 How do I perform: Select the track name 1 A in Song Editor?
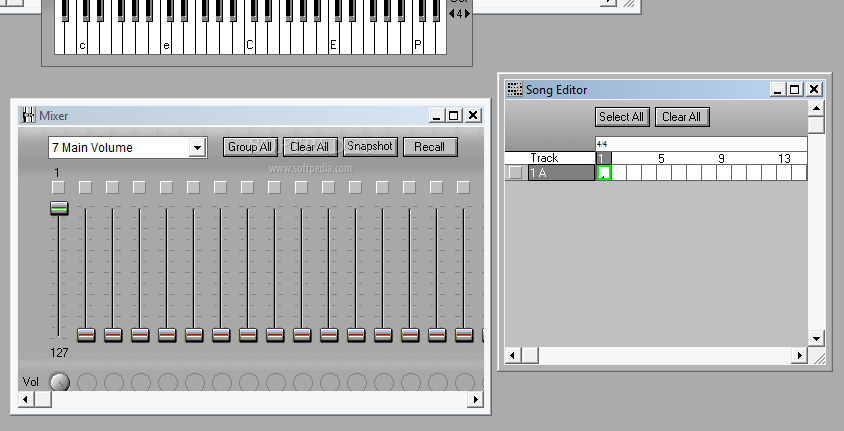click(x=561, y=173)
